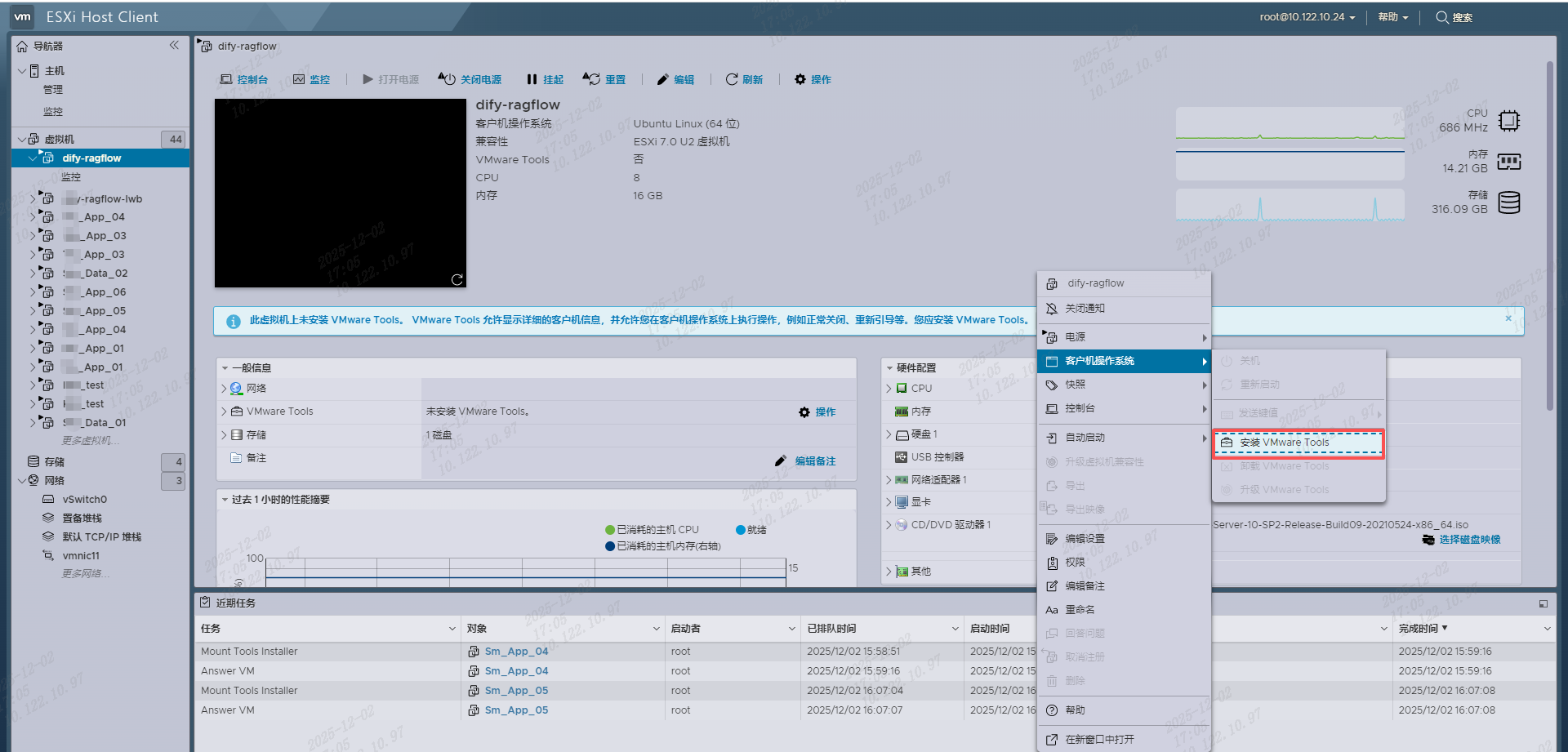Collapse the Virtual Machines tree node
The width and height of the screenshot is (1568, 752).
click(x=22, y=140)
